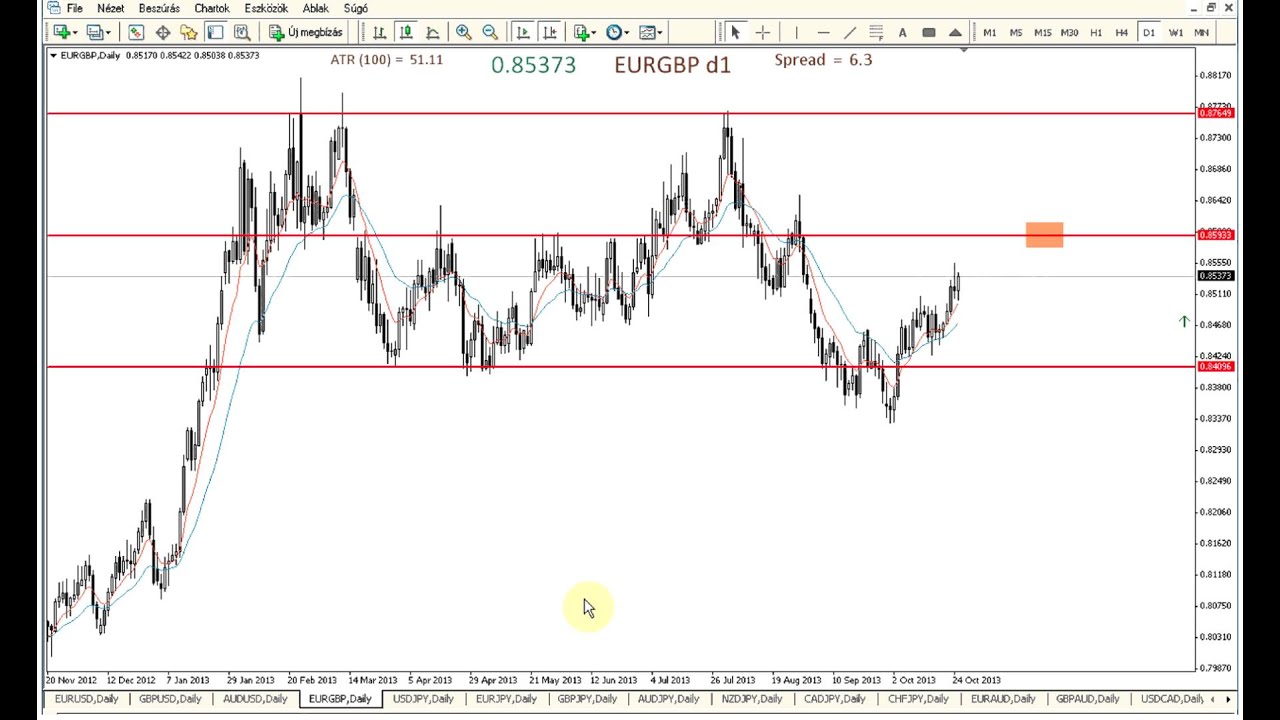Switch to H1 timeframe
This screenshot has height=720, width=1280.
tap(1096, 33)
